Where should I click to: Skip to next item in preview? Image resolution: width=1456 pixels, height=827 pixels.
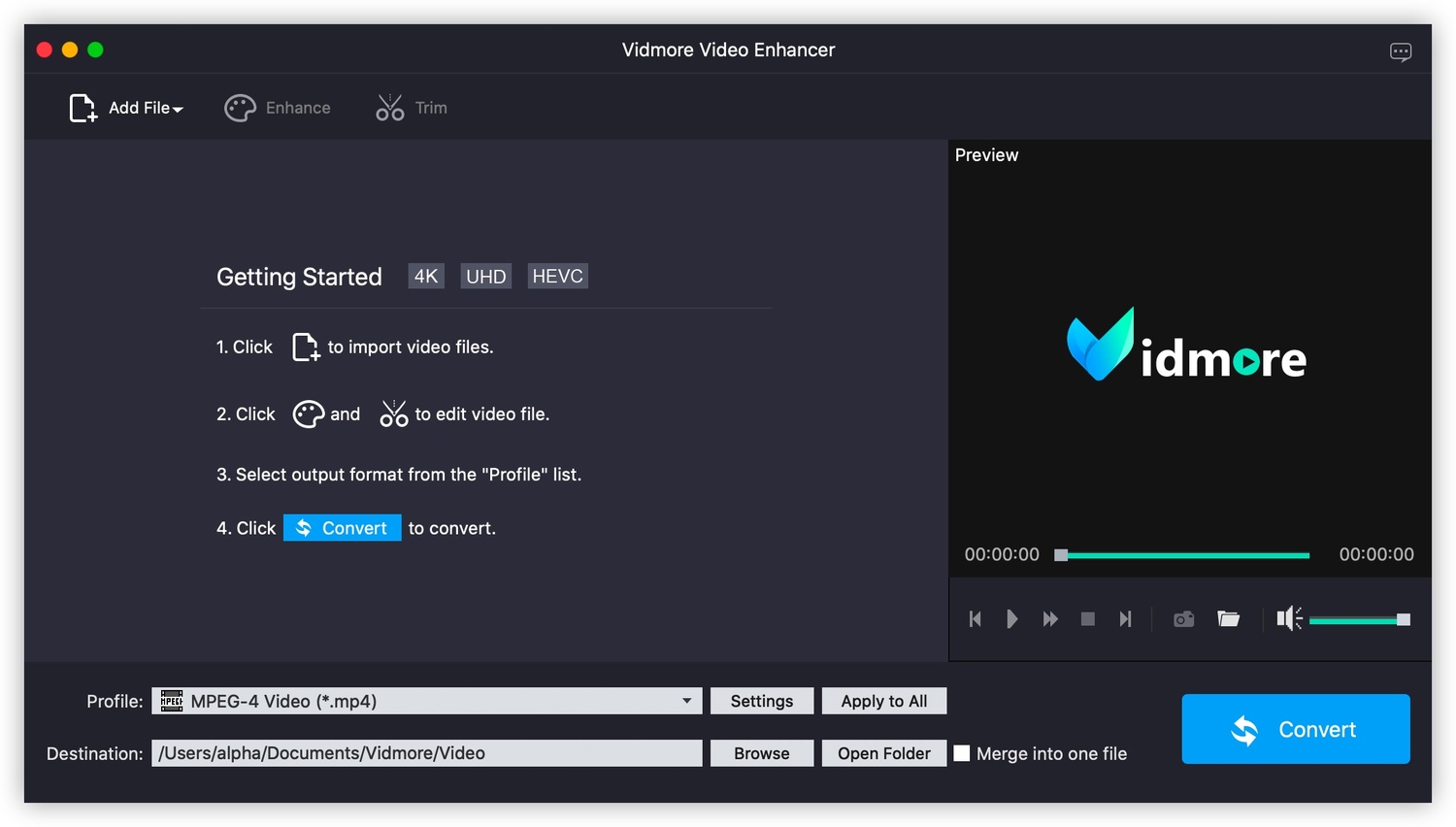pyautogui.click(x=1125, y=619)
